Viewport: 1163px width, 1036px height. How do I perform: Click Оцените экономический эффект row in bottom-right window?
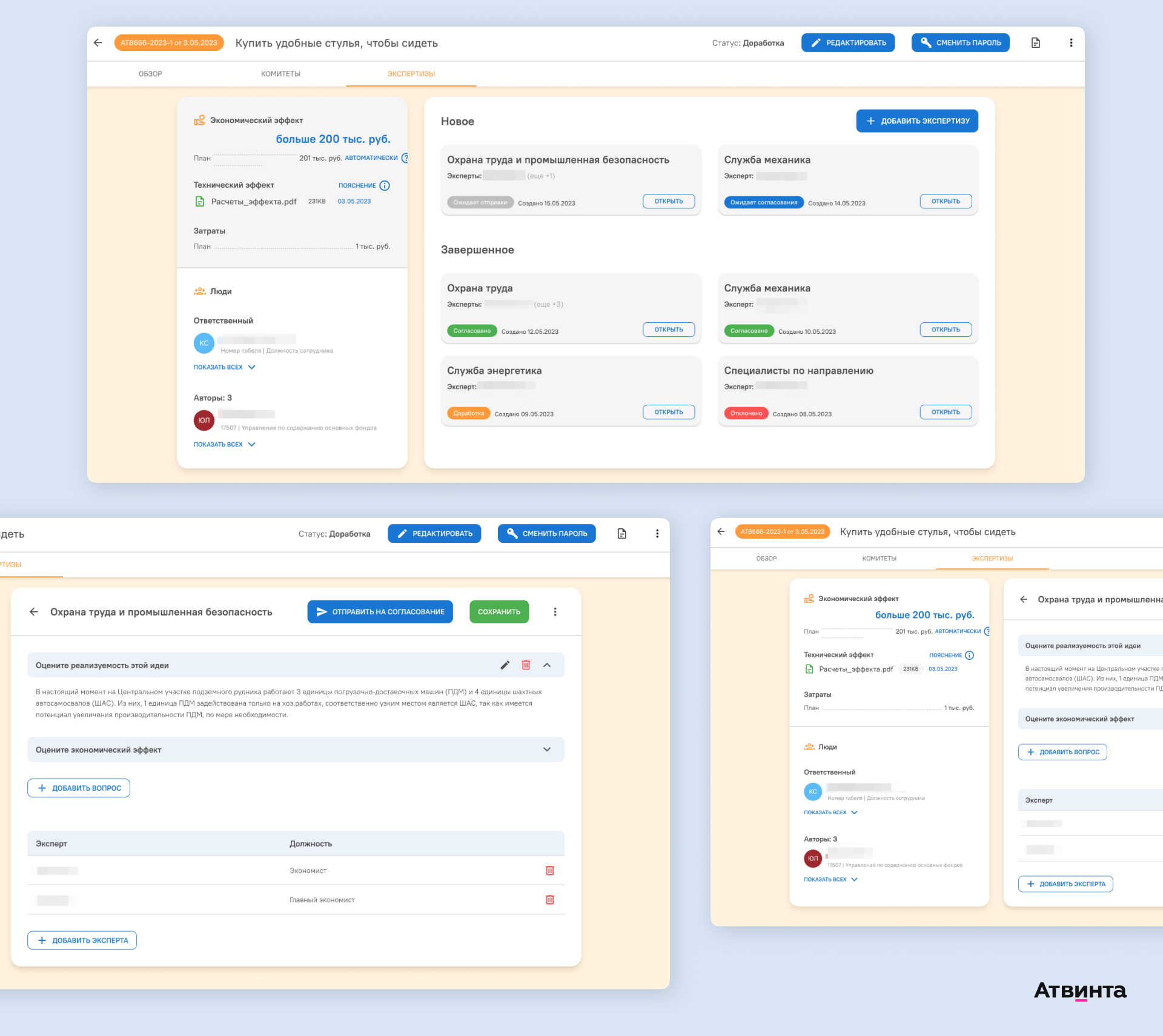[x=1090, y=719]
